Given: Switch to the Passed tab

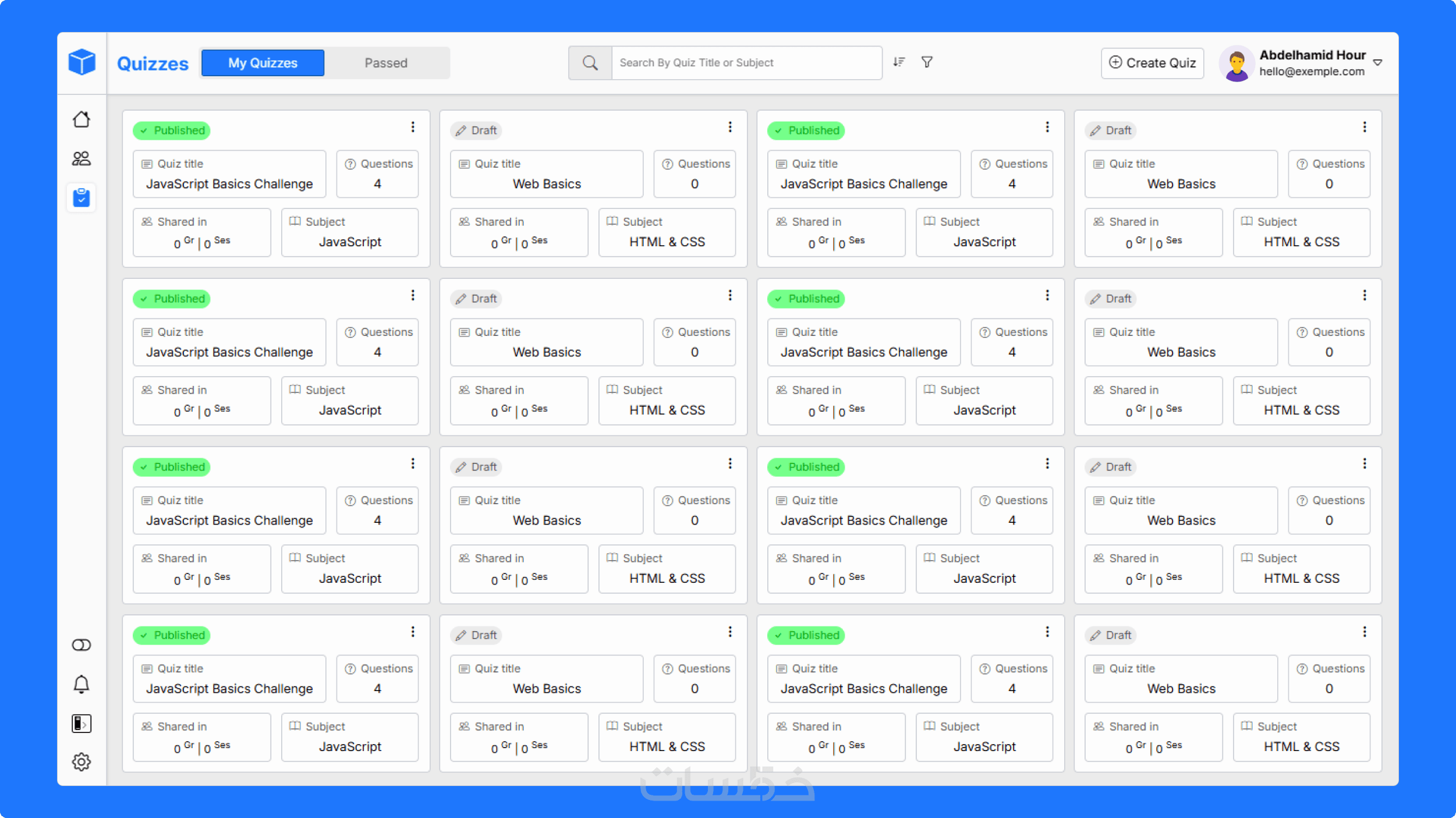Looking at the screenshot, I should (386, 63).
